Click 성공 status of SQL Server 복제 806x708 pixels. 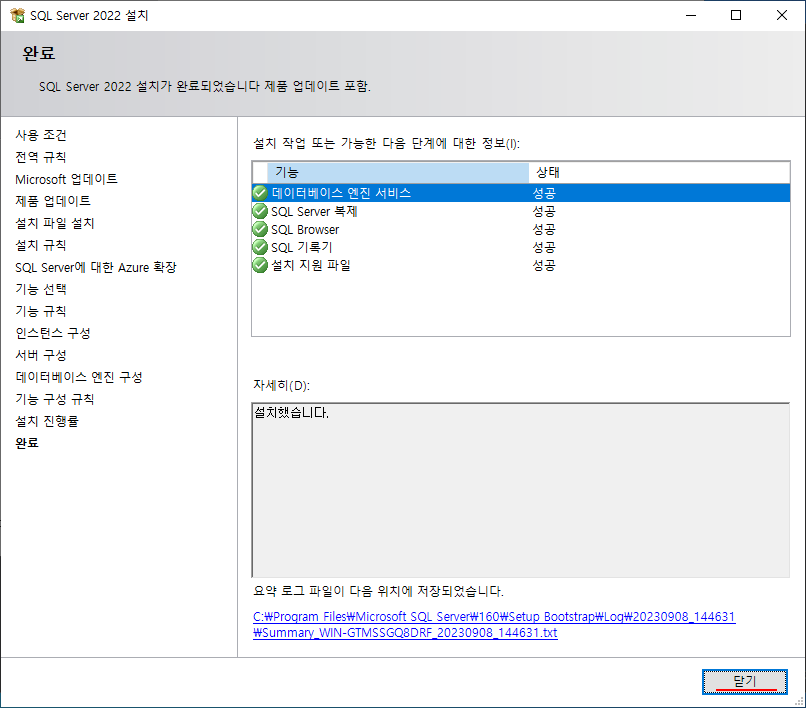pos(544,211)
